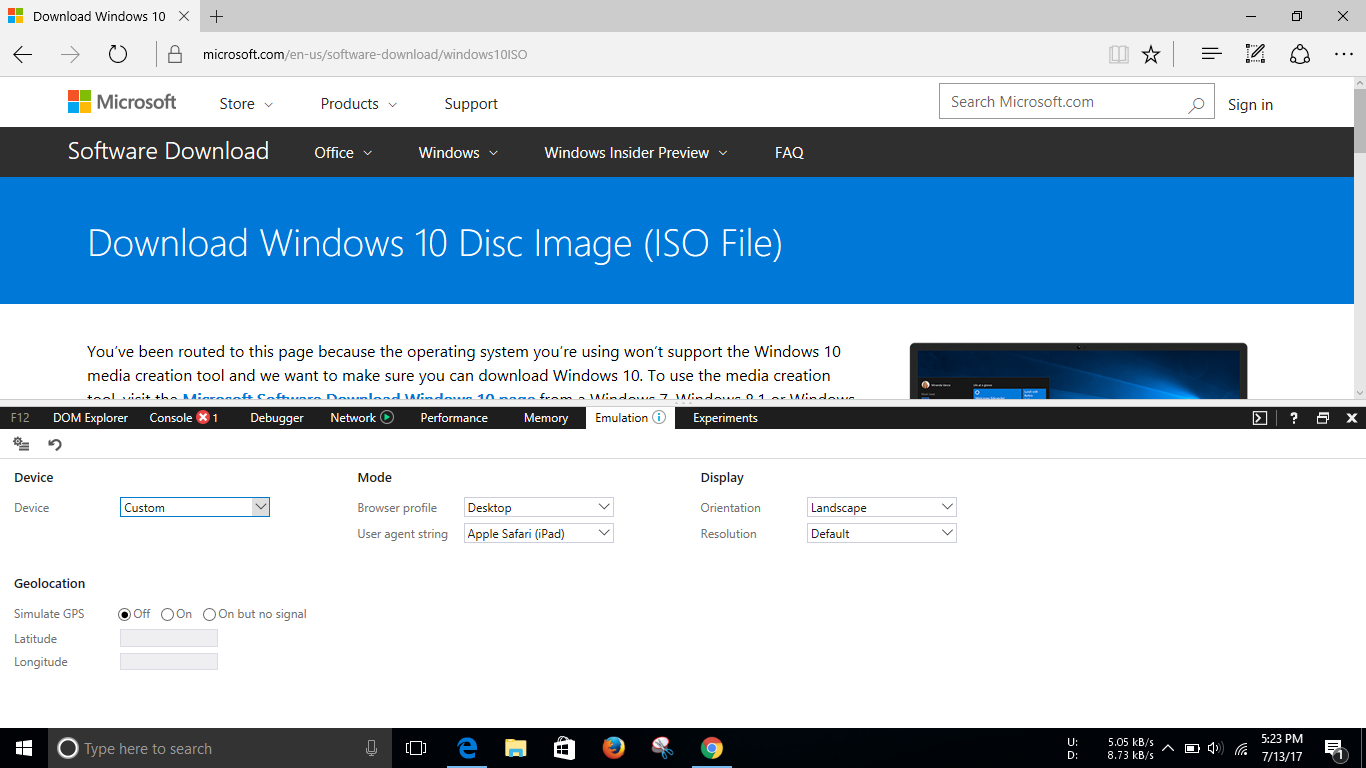Open Firefox from the taskbar
This screenshot has height=768, width=1366.
pos(614,748)
